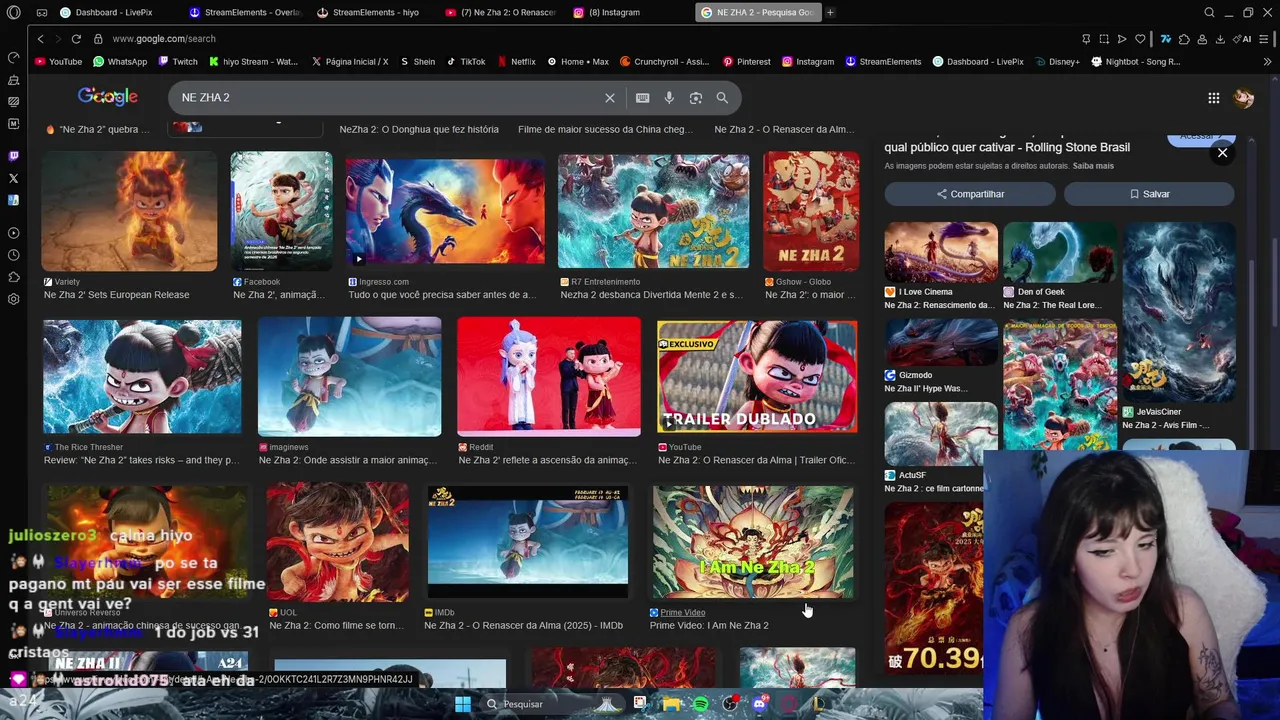Open OBS Studio from taskbar

(730, 704)
